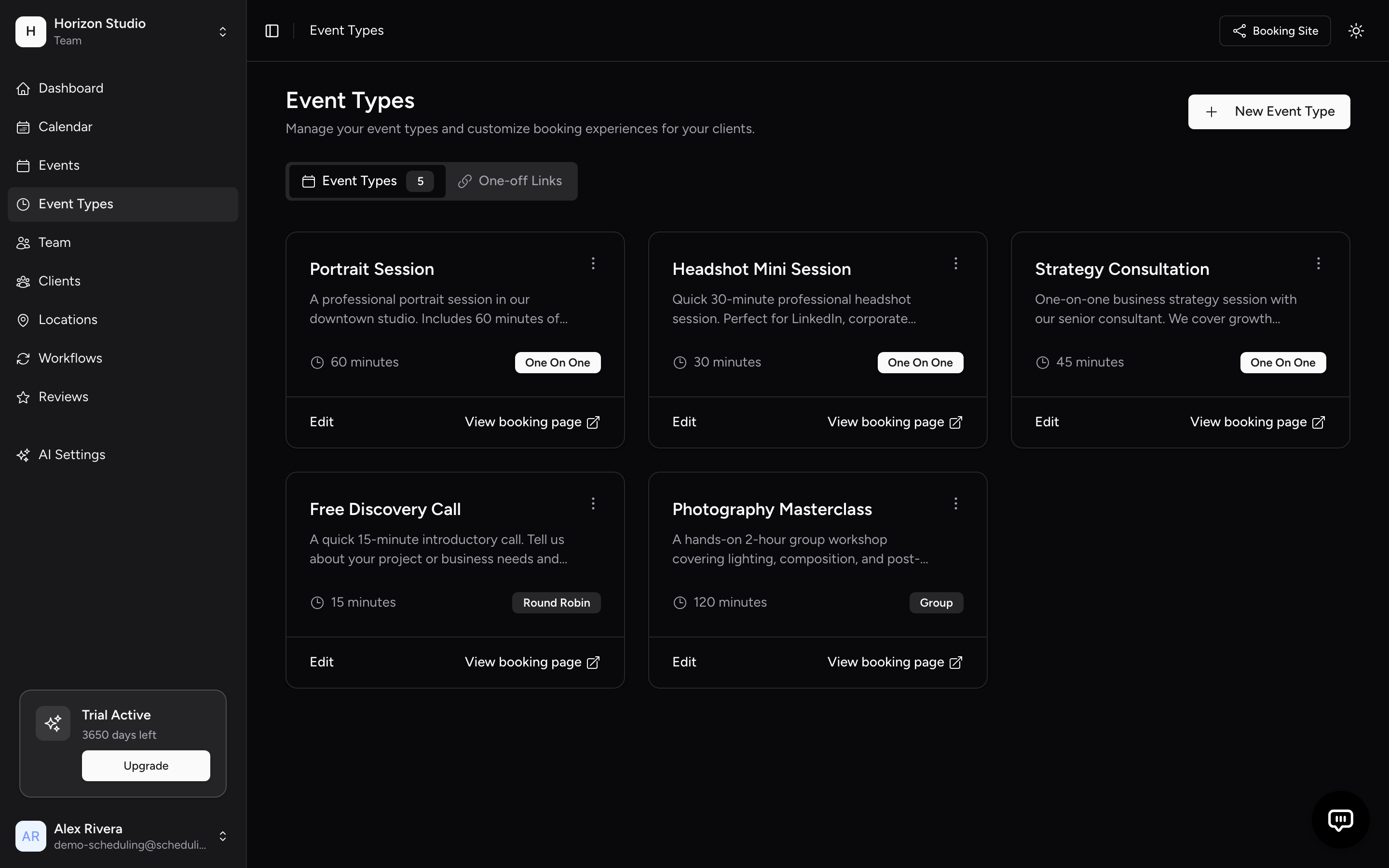Open more options for Photography Masterclass

tap(955, 503)
